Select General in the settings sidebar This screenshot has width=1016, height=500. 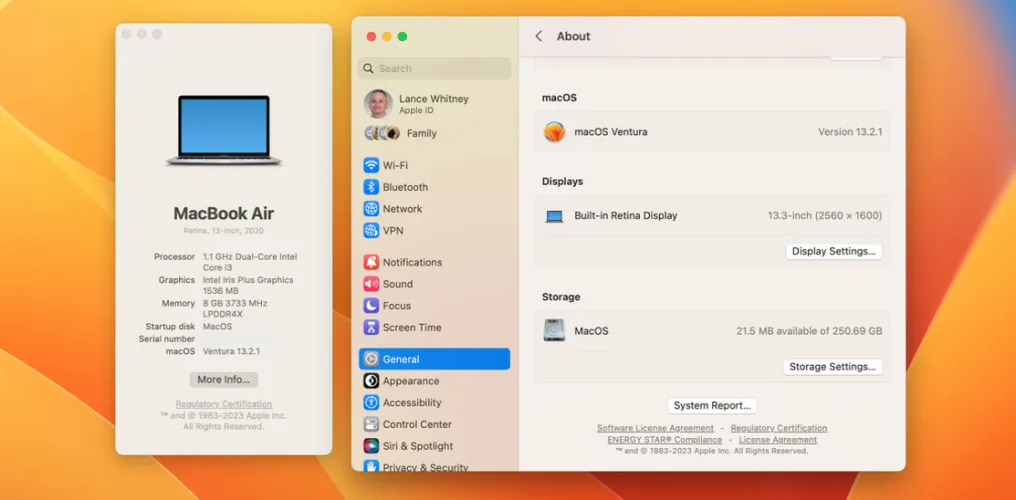point(434,359)
